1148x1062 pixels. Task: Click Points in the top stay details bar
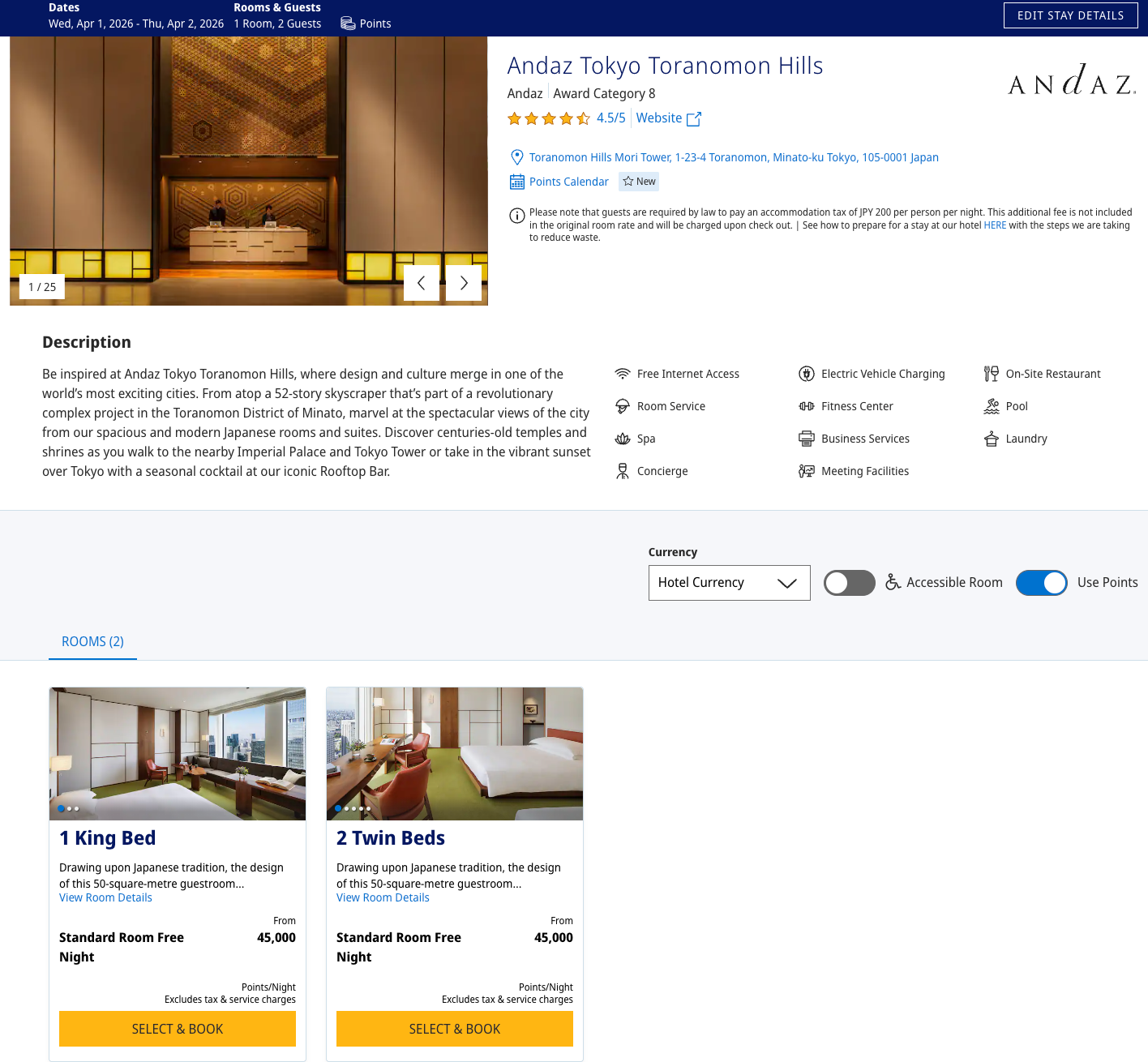tap(365, 23)
